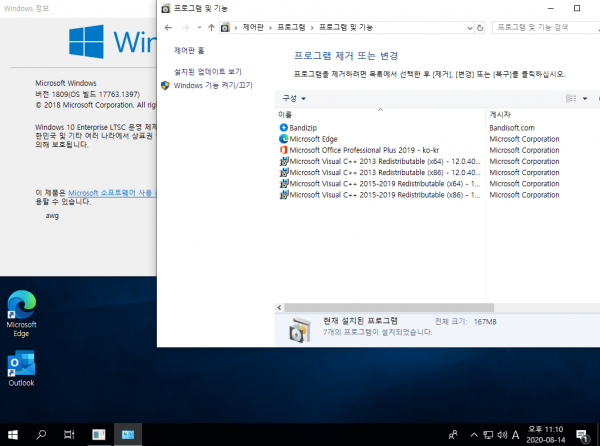Open the 구성 organize dropdown

[294, 98]
